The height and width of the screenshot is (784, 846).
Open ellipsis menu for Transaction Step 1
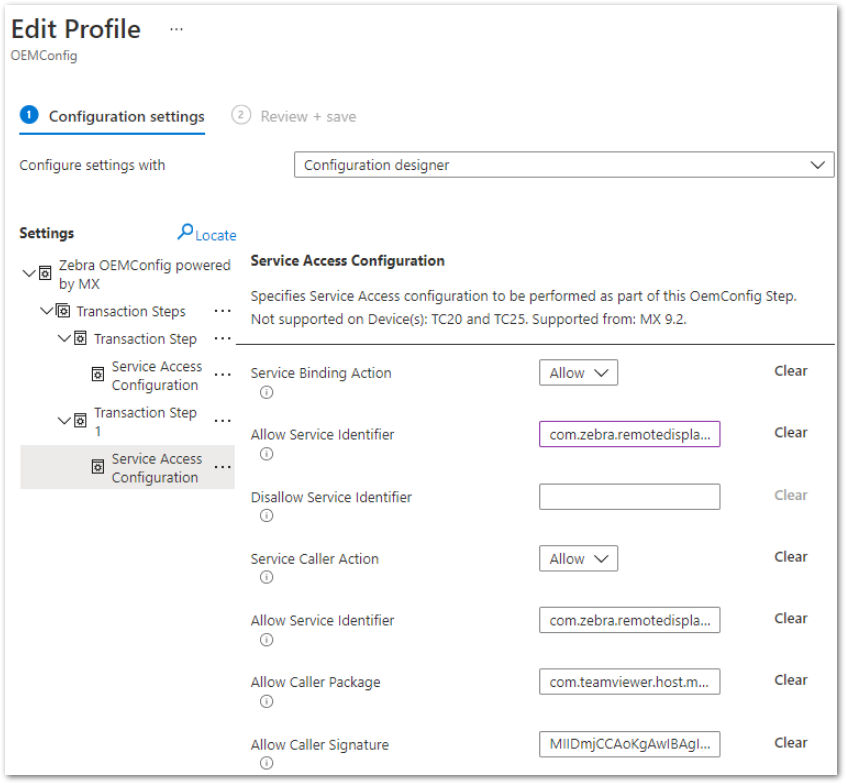click(222, 421)
